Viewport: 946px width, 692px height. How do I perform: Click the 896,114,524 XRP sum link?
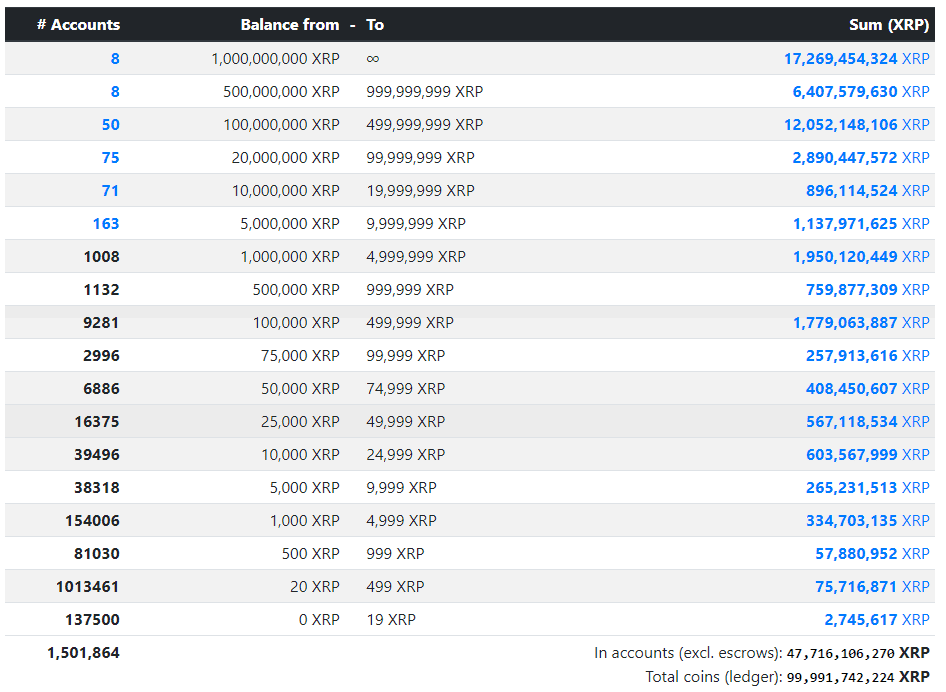pyautogui.click(x=868, y=191)
